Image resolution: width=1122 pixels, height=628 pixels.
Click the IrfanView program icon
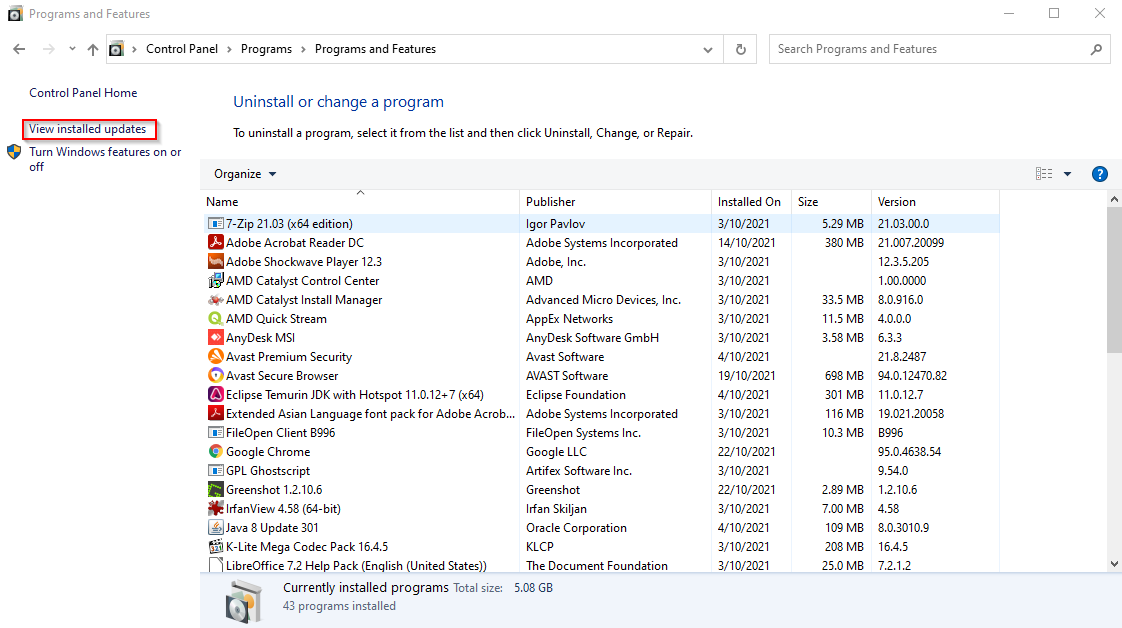pyautogui.click(x=215, y=509)
